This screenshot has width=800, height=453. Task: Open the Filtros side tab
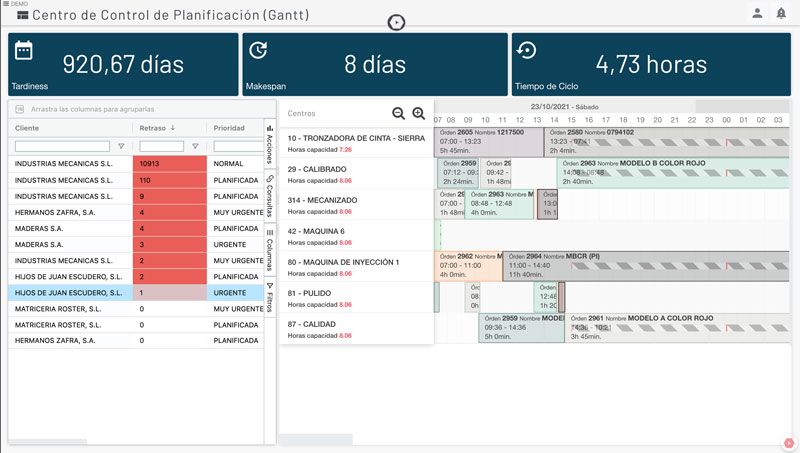click(x=270, y=297)
